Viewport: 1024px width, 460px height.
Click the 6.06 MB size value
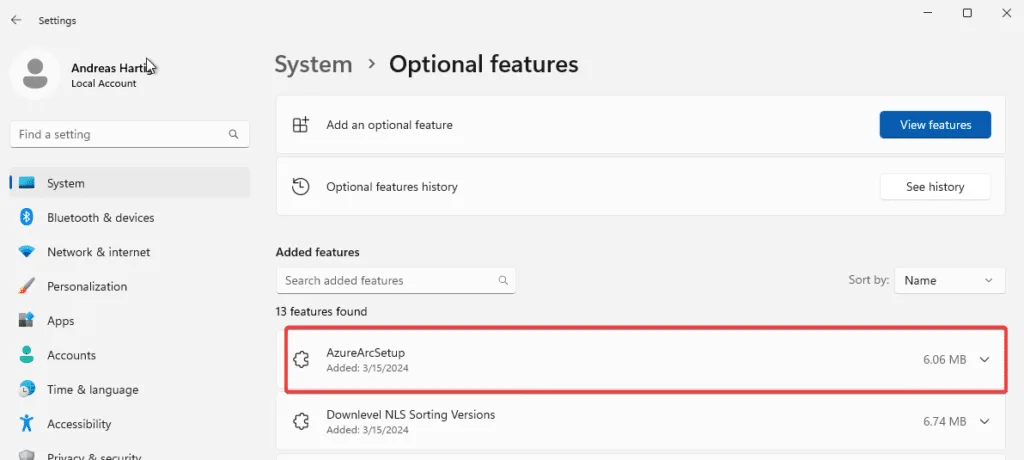click(944, 359)
